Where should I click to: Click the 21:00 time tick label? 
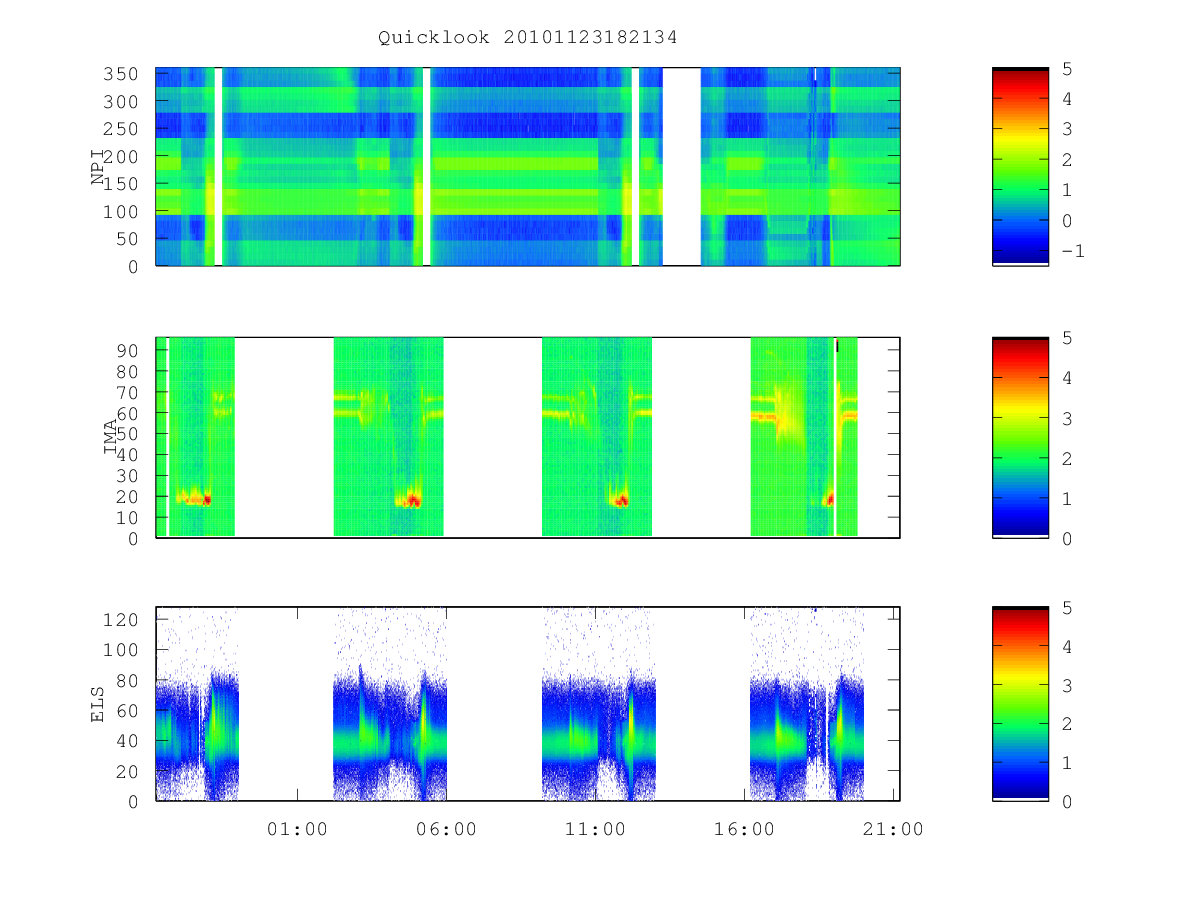click(894, 829)
